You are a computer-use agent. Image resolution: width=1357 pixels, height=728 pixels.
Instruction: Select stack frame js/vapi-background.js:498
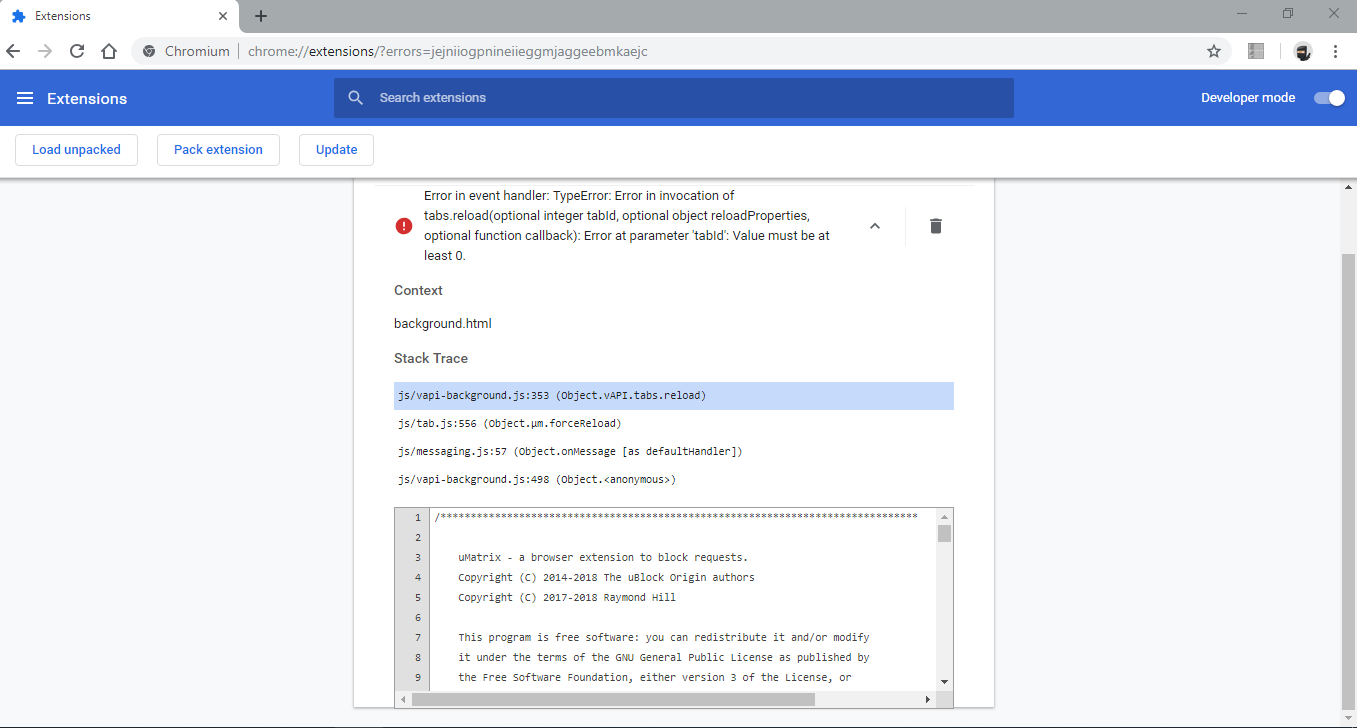[674, 480]
